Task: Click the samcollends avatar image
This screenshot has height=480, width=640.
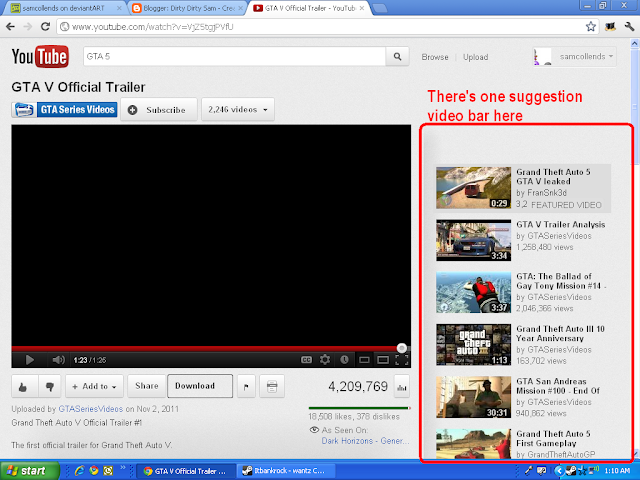Action: [542, 57]
